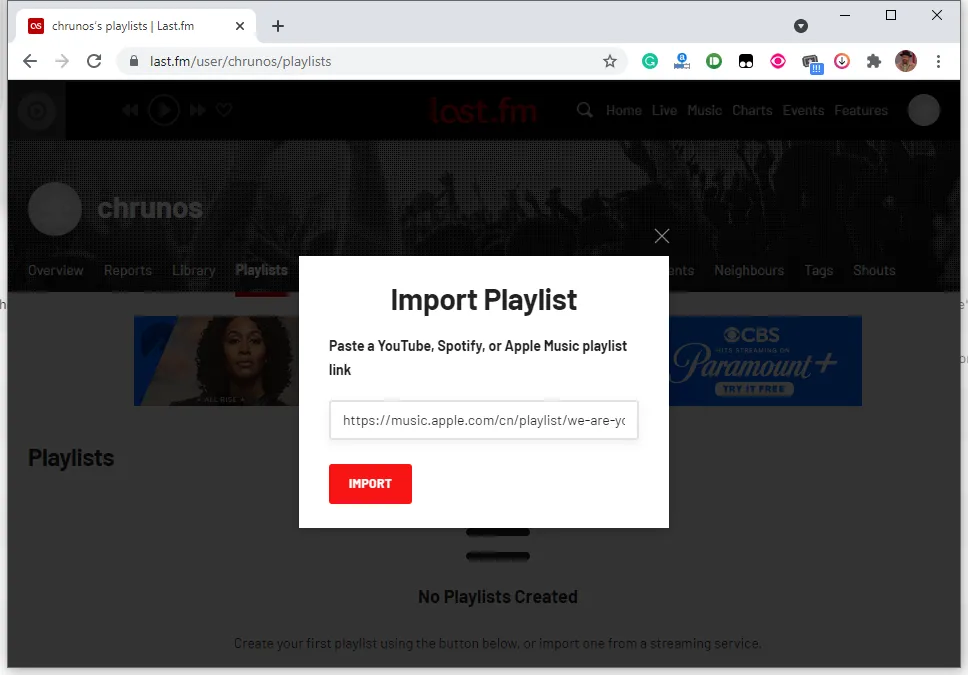Open the Events navigation link

pos(803,111)
